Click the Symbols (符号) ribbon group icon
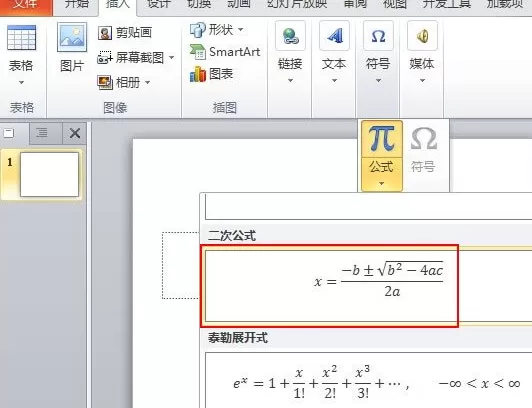Viewport: 532px width, 408px height. click(x=378, y=36)
